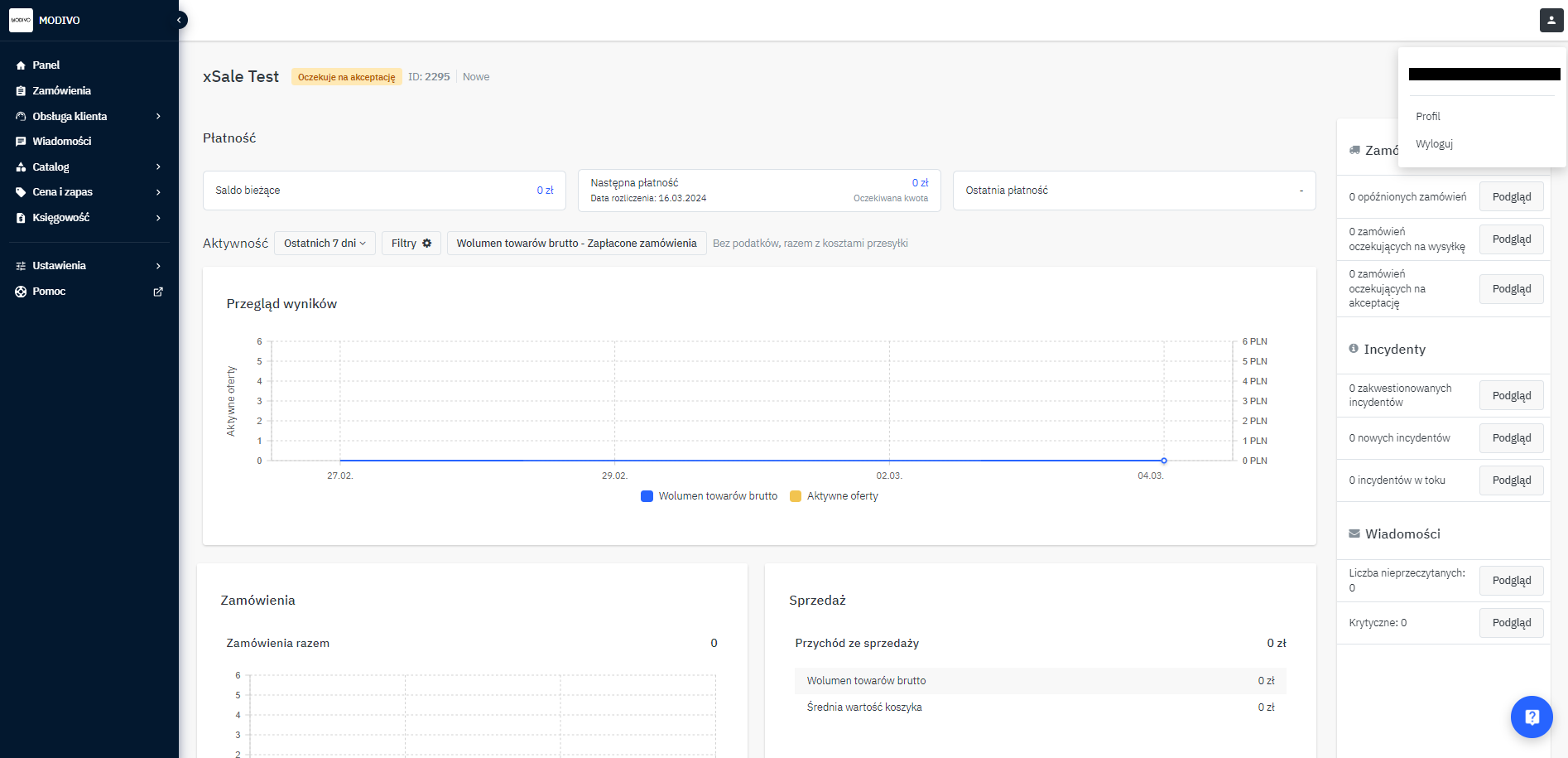Open Panel via the home icon

coord(22,65)
